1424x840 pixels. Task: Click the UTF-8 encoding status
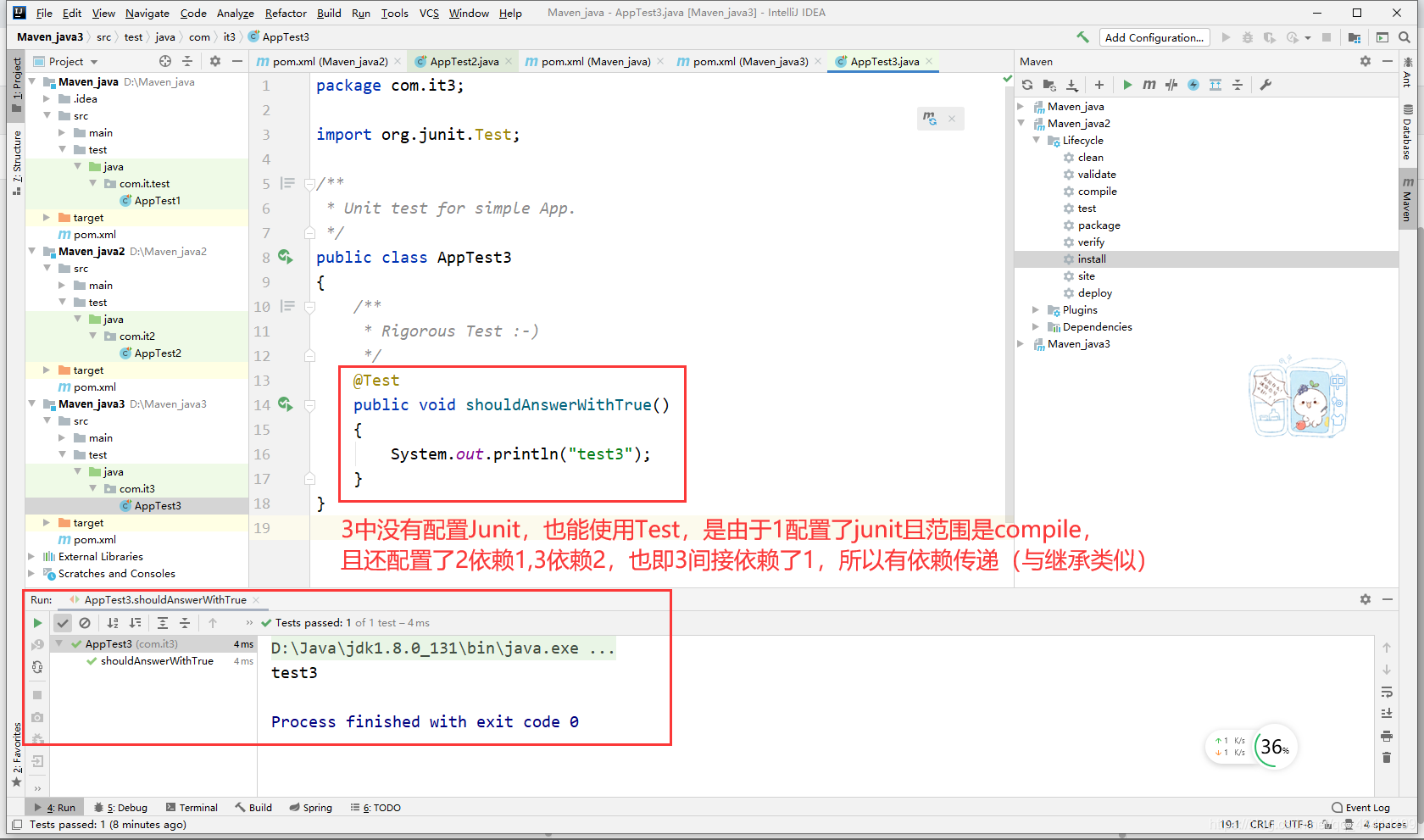1298,824
